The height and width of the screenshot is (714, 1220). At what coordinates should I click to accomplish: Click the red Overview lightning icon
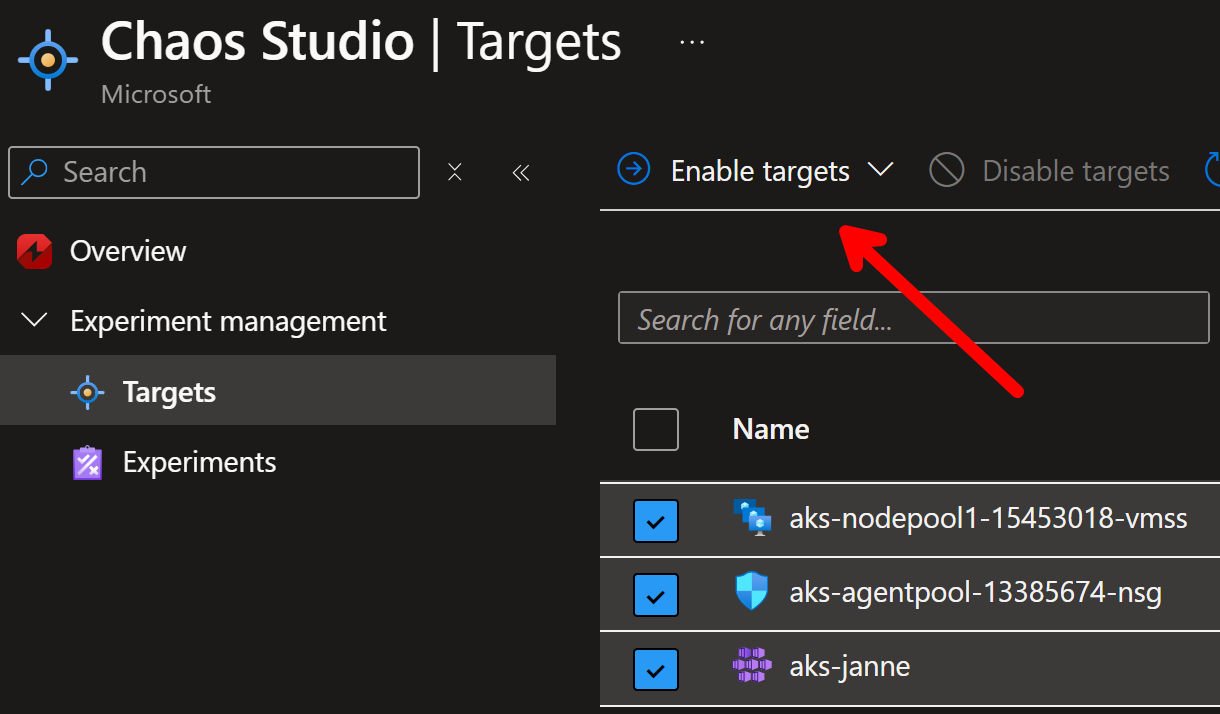point(34,251)
